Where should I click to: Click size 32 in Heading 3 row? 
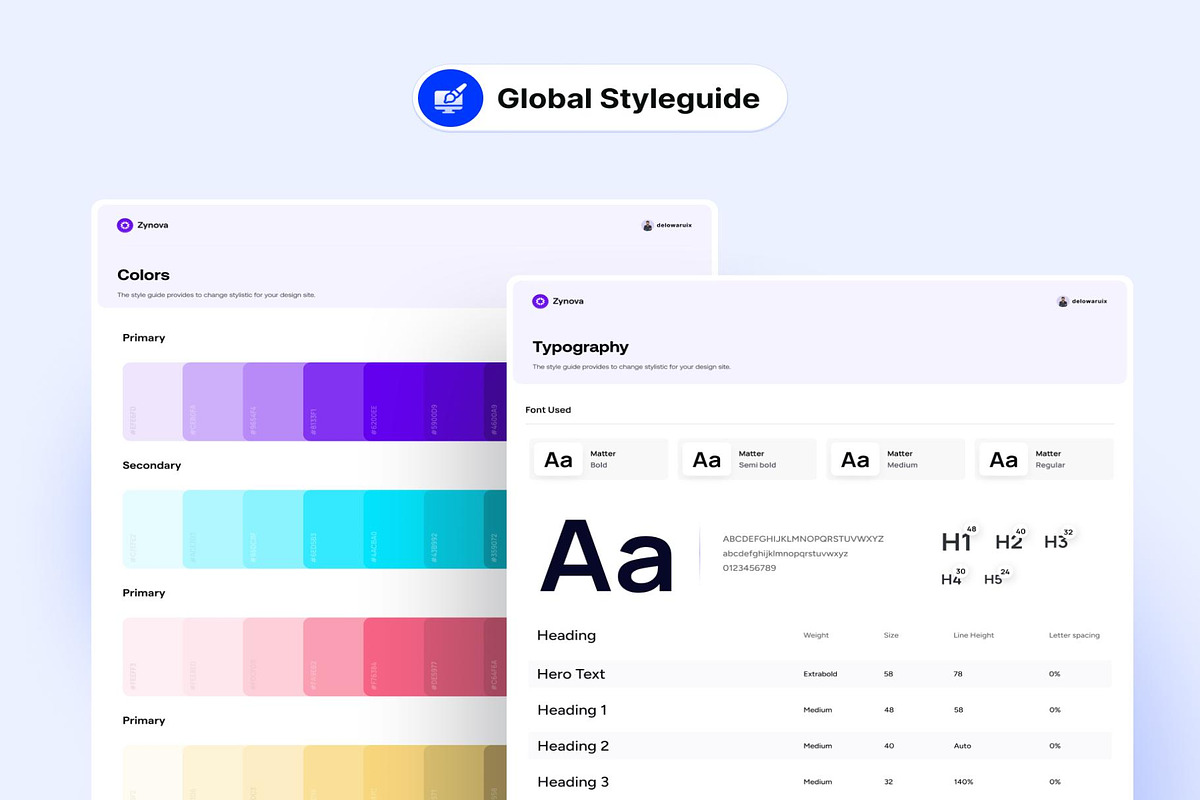point(889,782)
